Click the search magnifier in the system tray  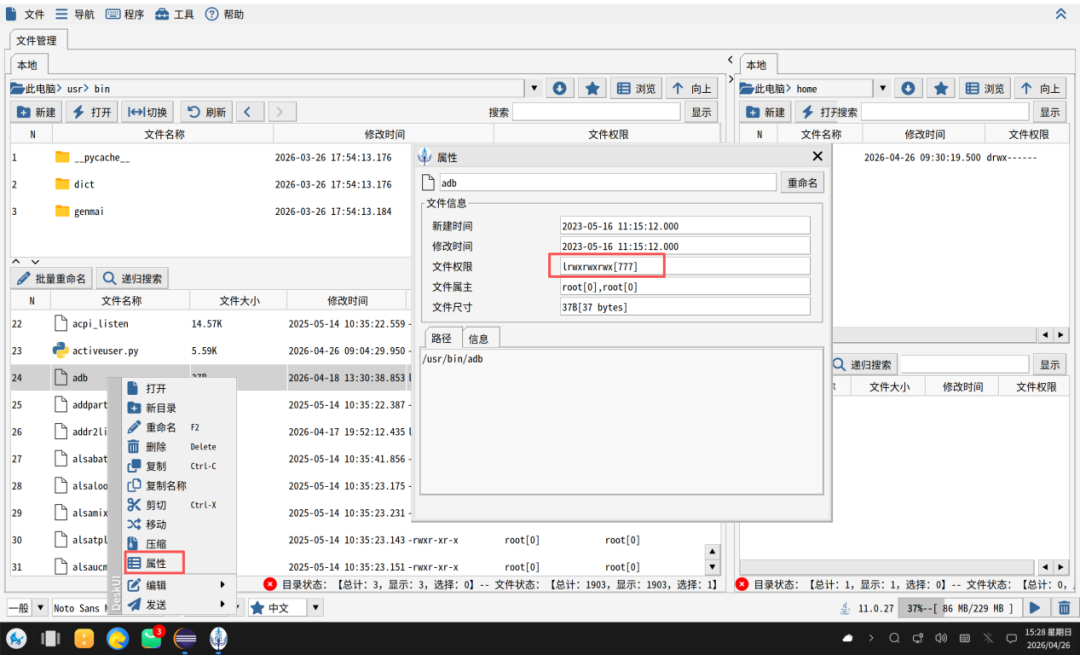coord(894,638)
